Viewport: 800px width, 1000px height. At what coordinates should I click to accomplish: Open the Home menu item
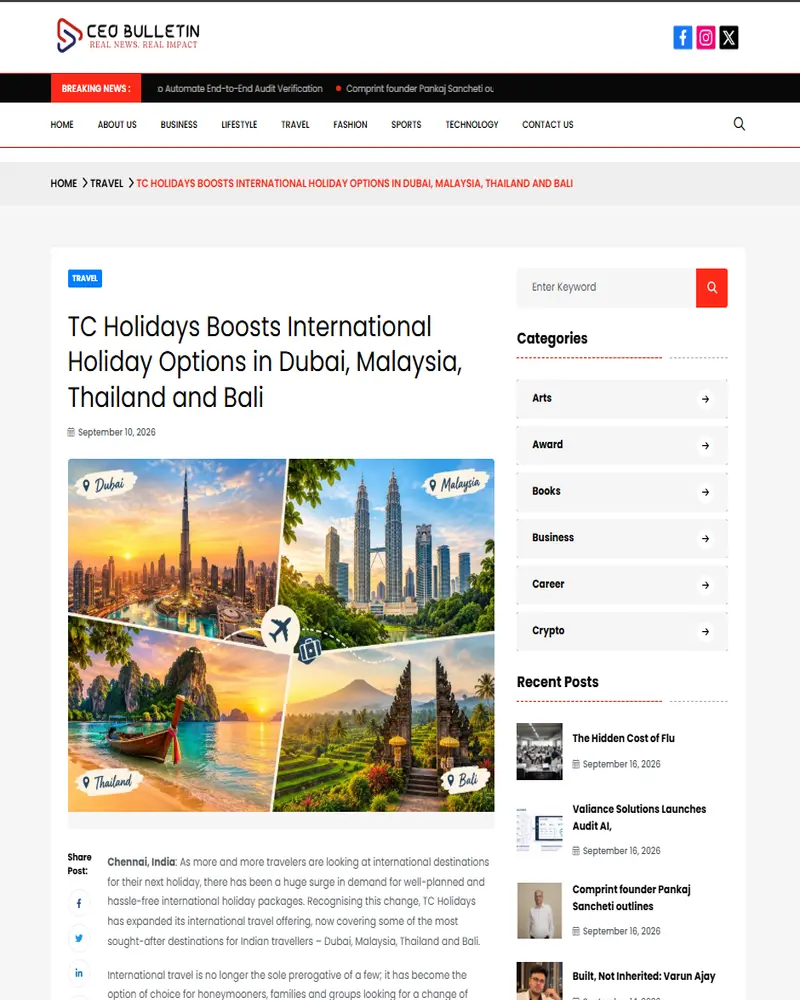tap(62, 125)
